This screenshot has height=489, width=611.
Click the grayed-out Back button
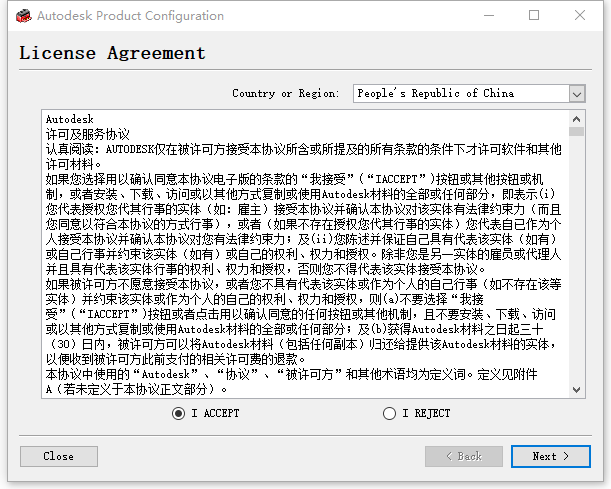[x=464, y=456]
